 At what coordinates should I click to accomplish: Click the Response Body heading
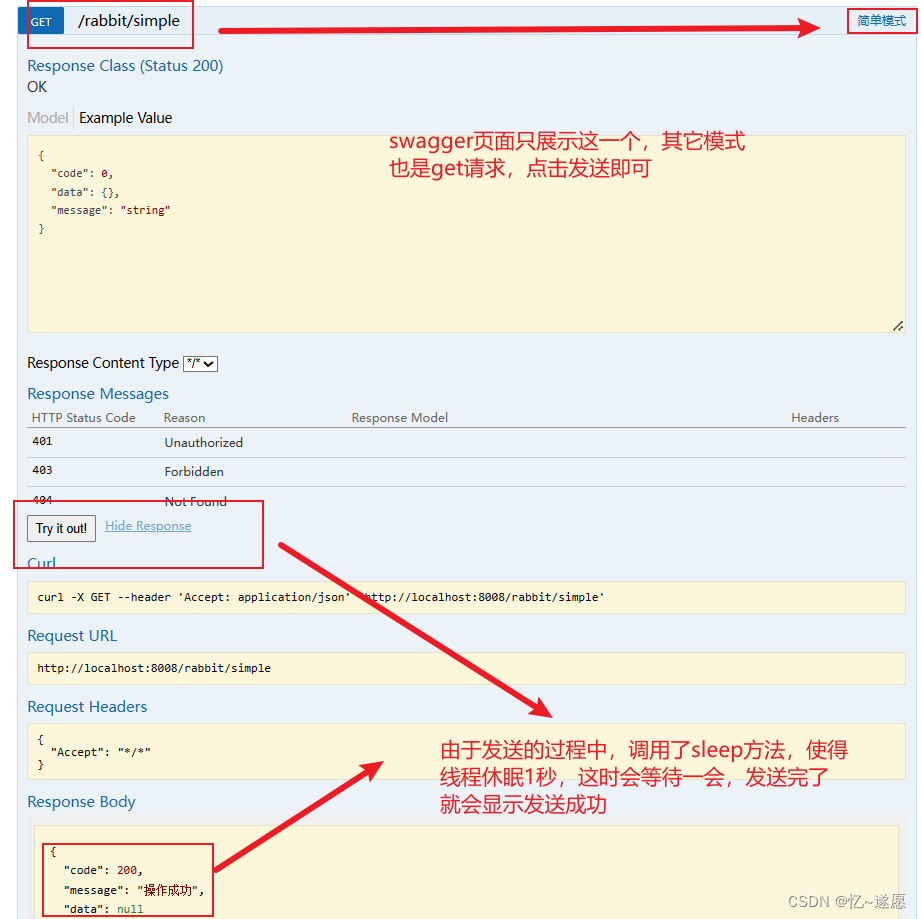pyautogui.click(x=81, y=802)
